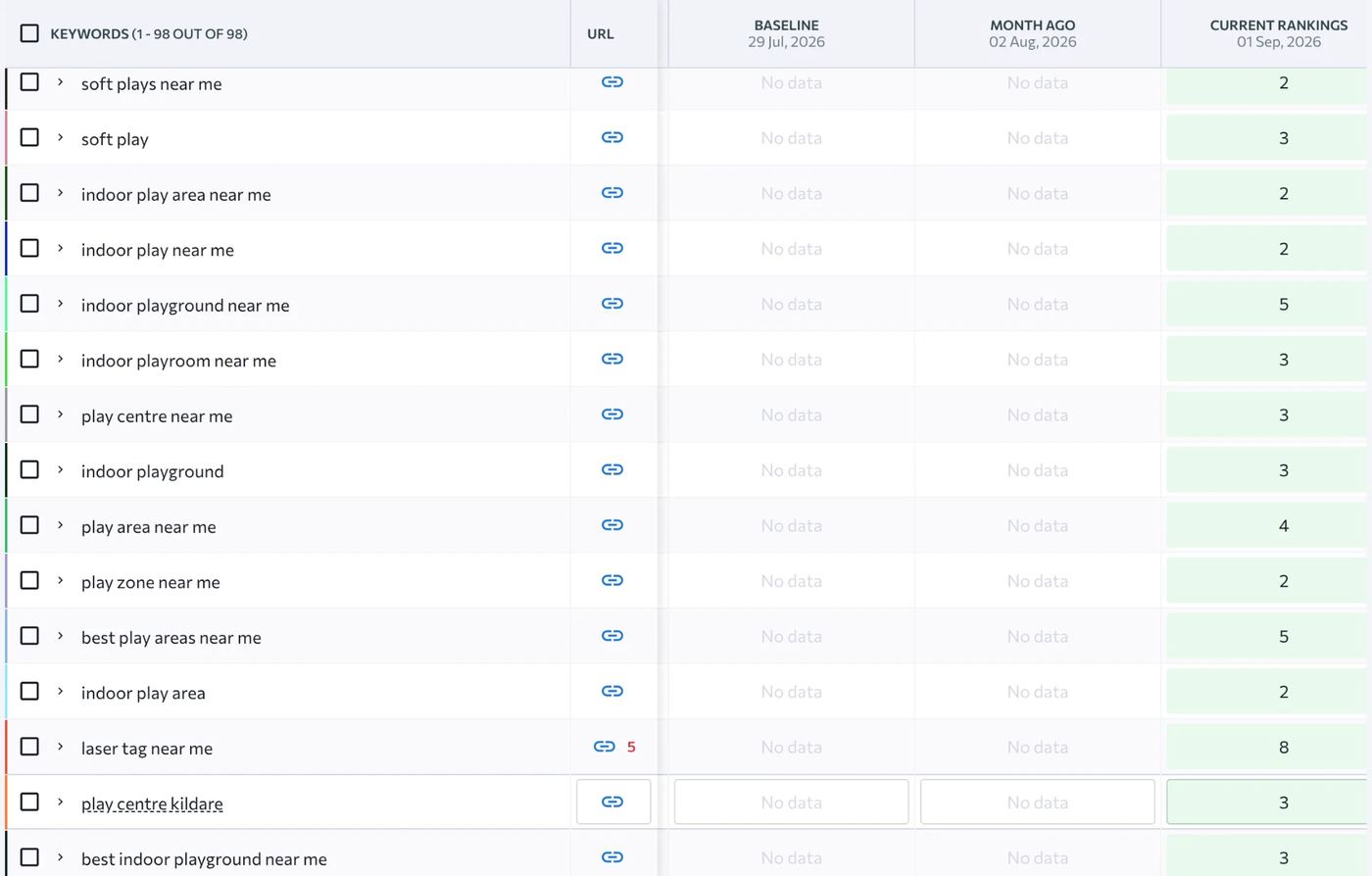
Task: Open link icon for play centre kildare
Action: click(x=612, y=802)
